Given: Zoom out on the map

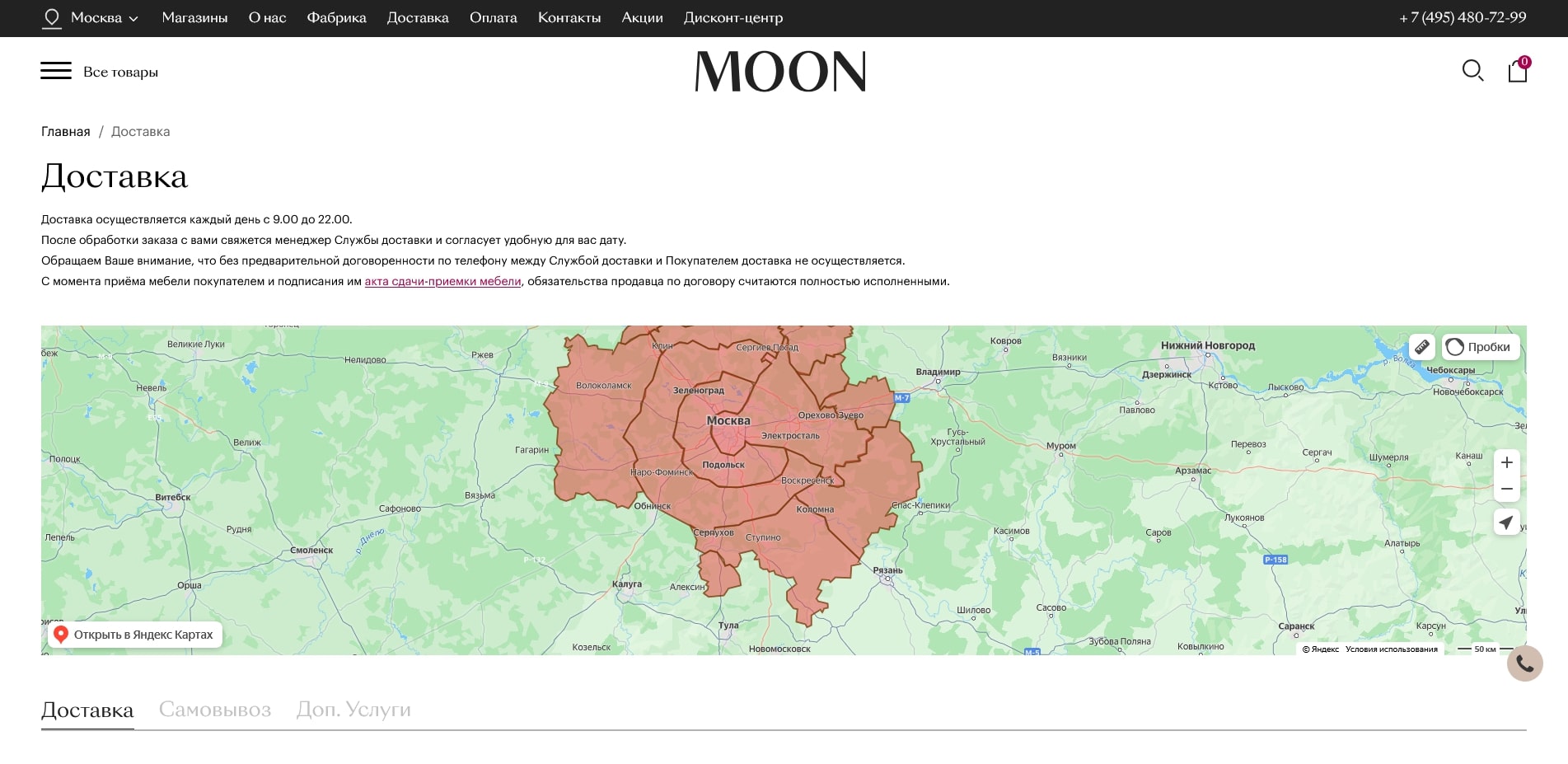Looking at the screenshot, I should click(1506, 489).
